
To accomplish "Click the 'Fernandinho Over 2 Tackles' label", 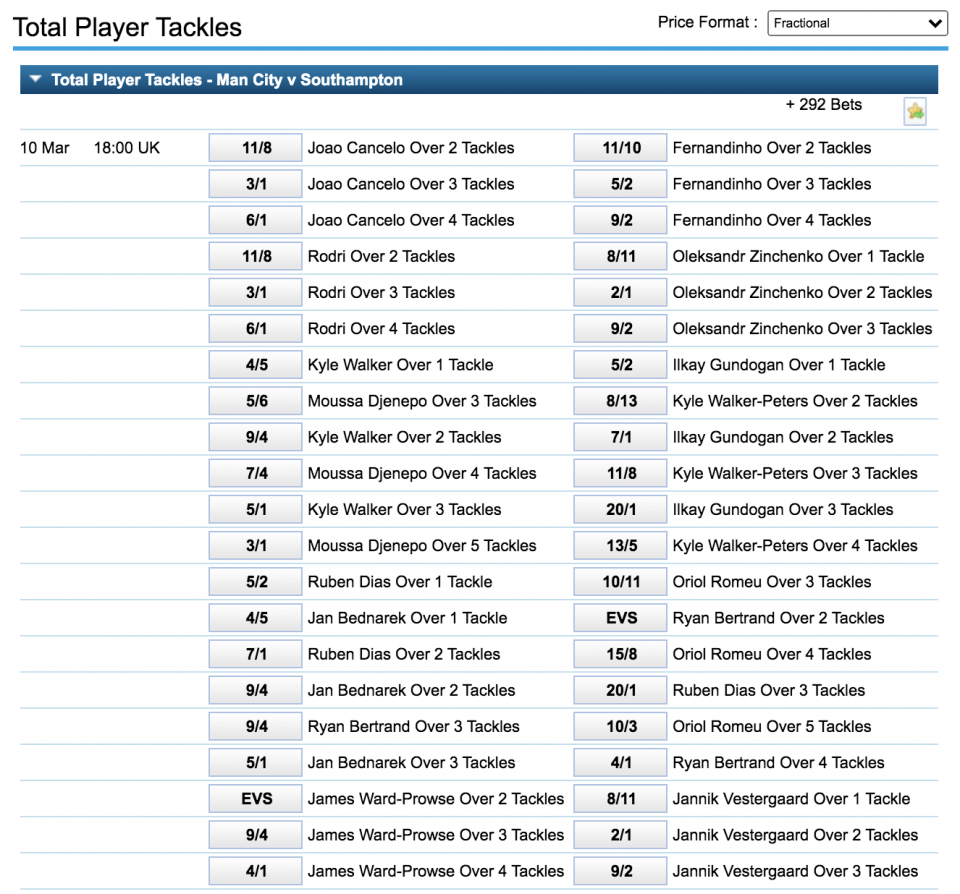I will 771,148.
